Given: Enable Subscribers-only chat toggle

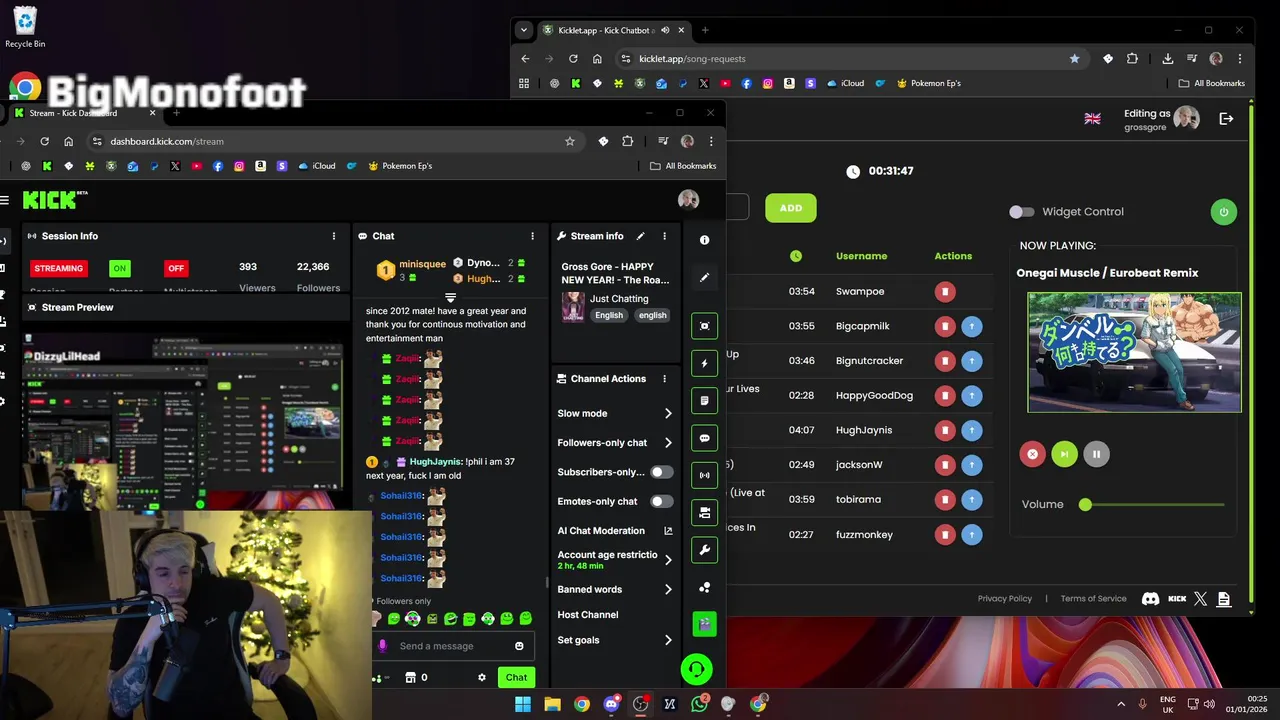Looking at the screenshot, I should coord(661,472).
